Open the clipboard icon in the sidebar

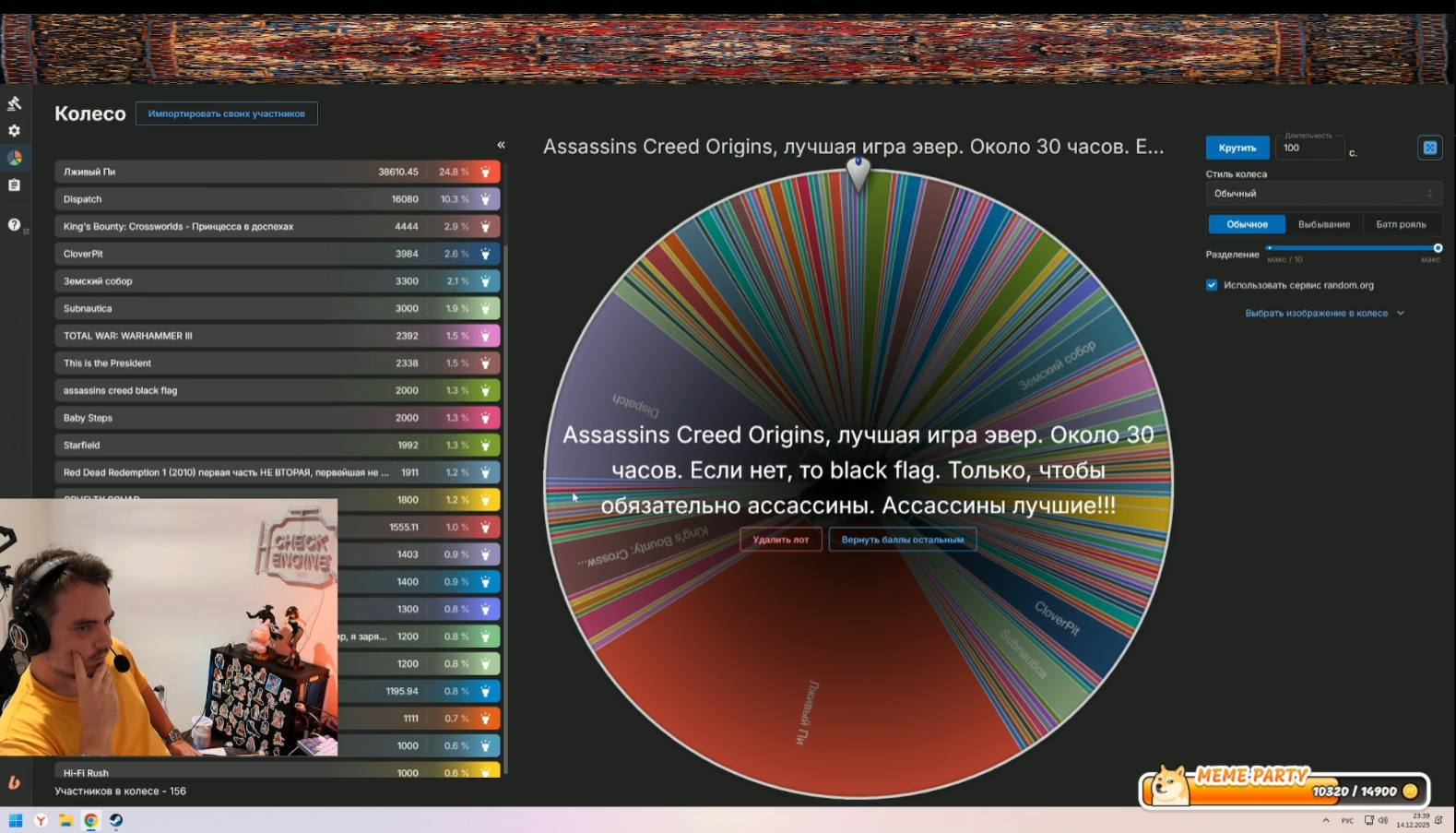[14, 185]
